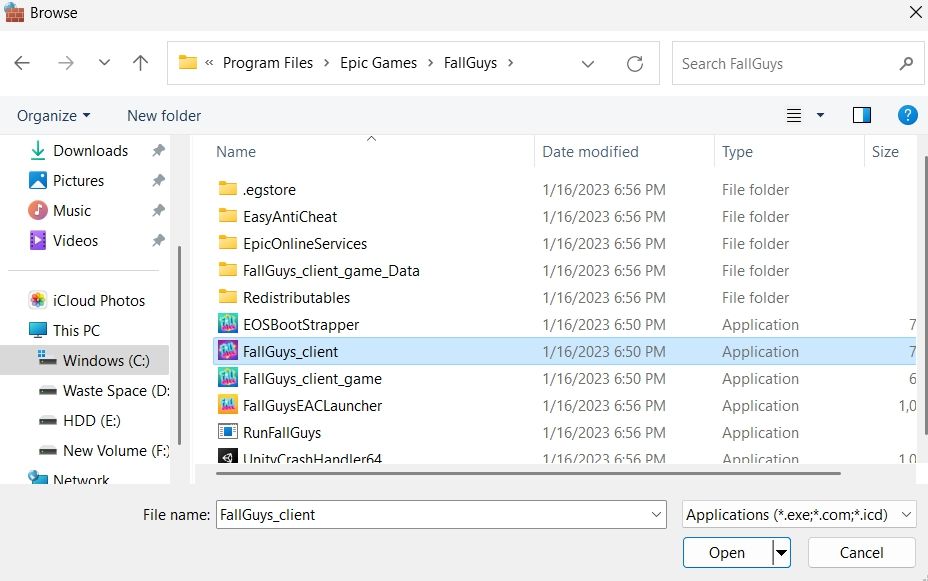The image size is (928, 581).
Task: Select the .egstore folder icon
Action: coord(228,189)
